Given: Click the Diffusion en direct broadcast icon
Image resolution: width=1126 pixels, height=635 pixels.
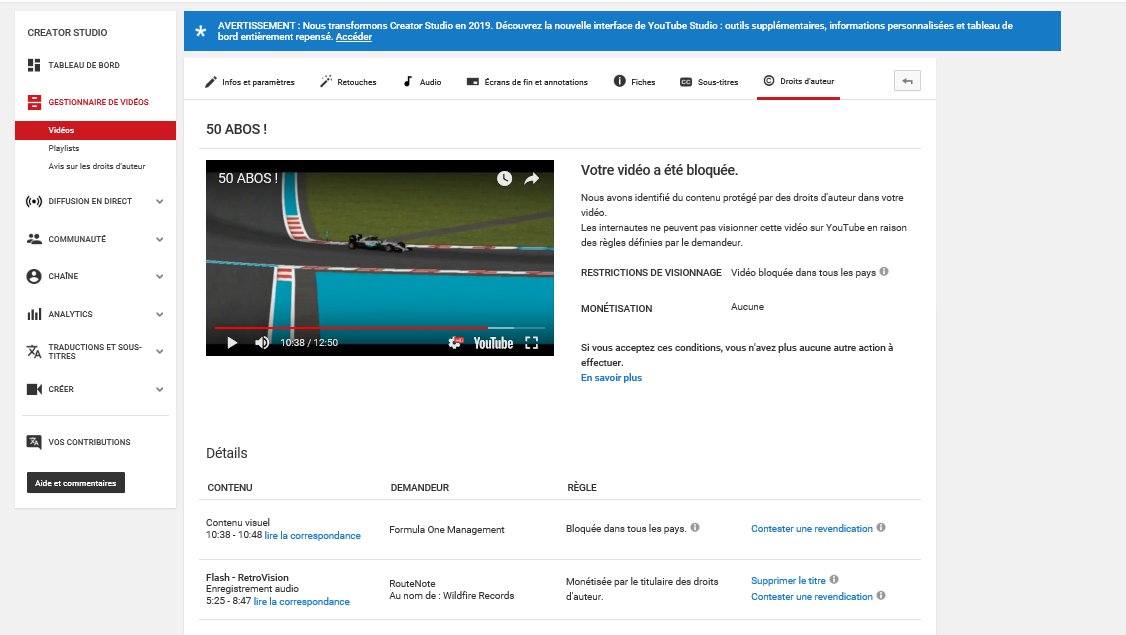Looking at the screenshot, I should coord(34,201).
